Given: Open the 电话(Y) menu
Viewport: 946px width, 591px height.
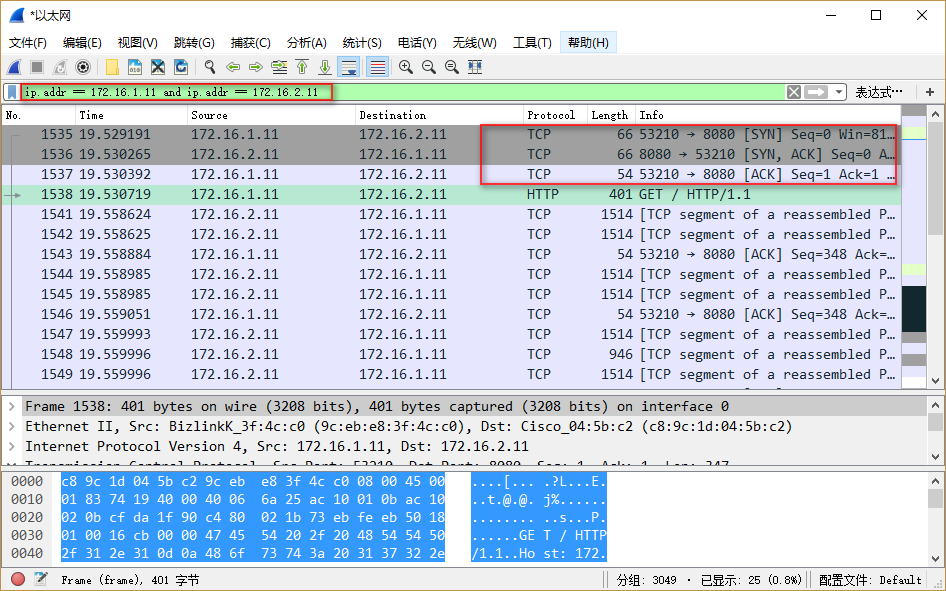Looking at the screenshot, I should (417, 43).
